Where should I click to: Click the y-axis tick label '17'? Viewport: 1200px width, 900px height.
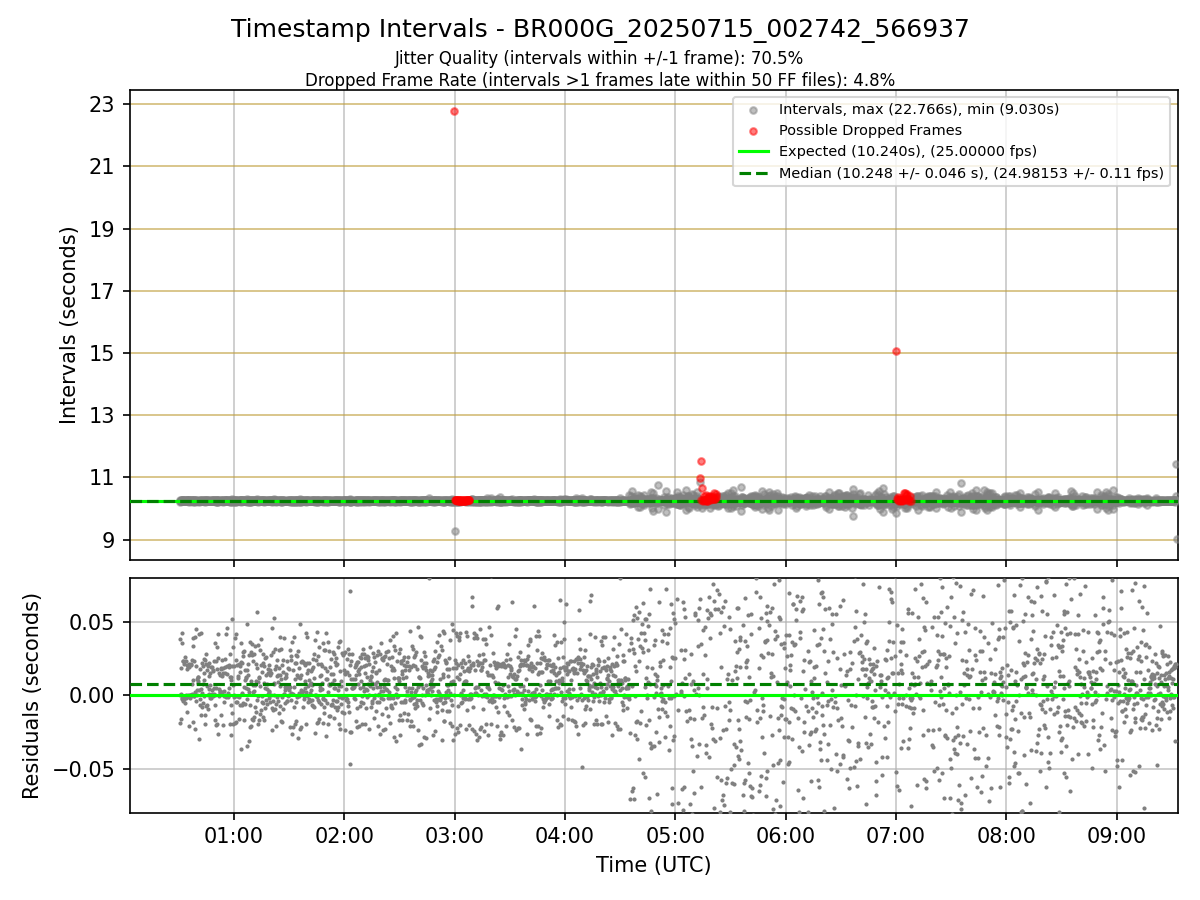click(103, 291)
